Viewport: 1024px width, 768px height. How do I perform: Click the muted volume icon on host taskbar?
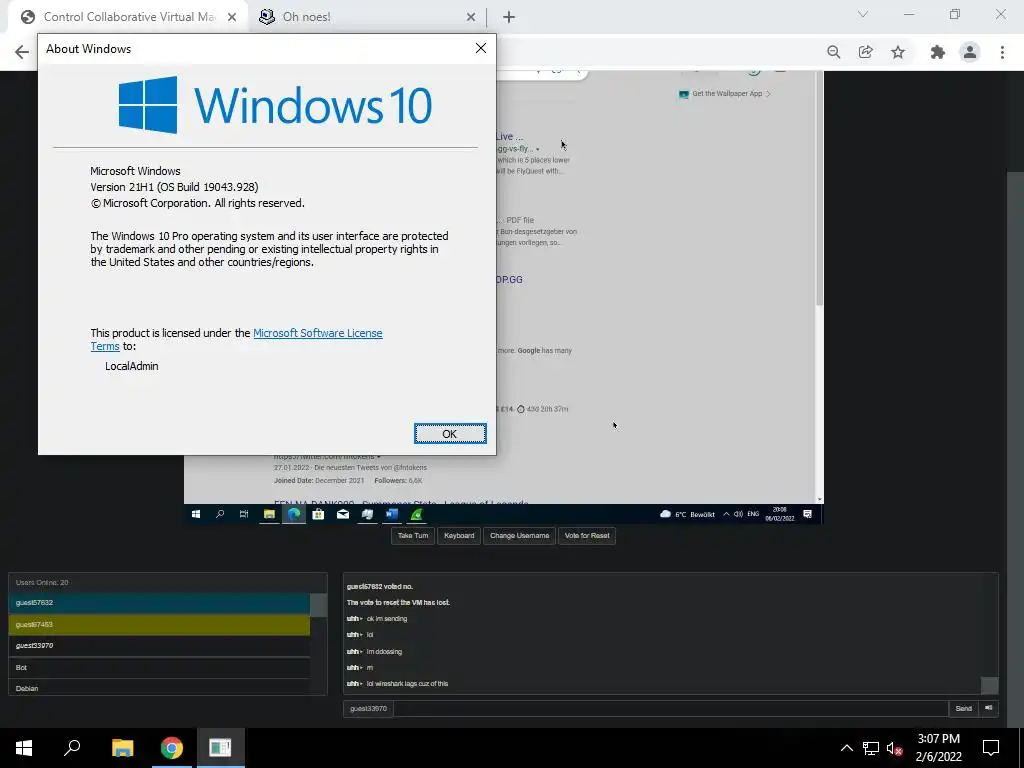click(x=895, y=748)
